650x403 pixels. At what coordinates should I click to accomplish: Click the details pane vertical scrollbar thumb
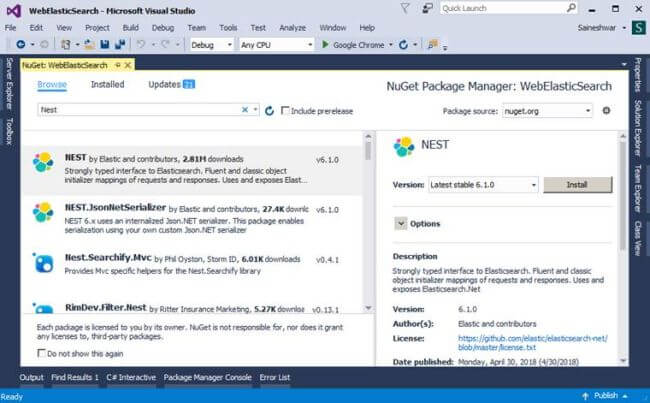[x=623, y=195]
